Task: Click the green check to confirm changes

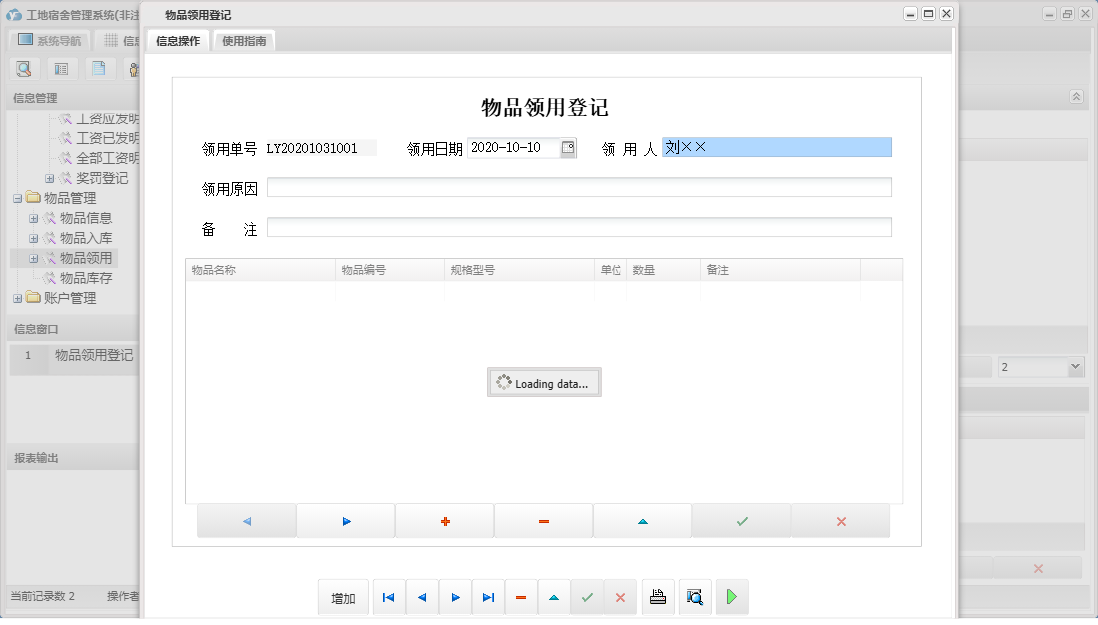Action: coord(588,597)
